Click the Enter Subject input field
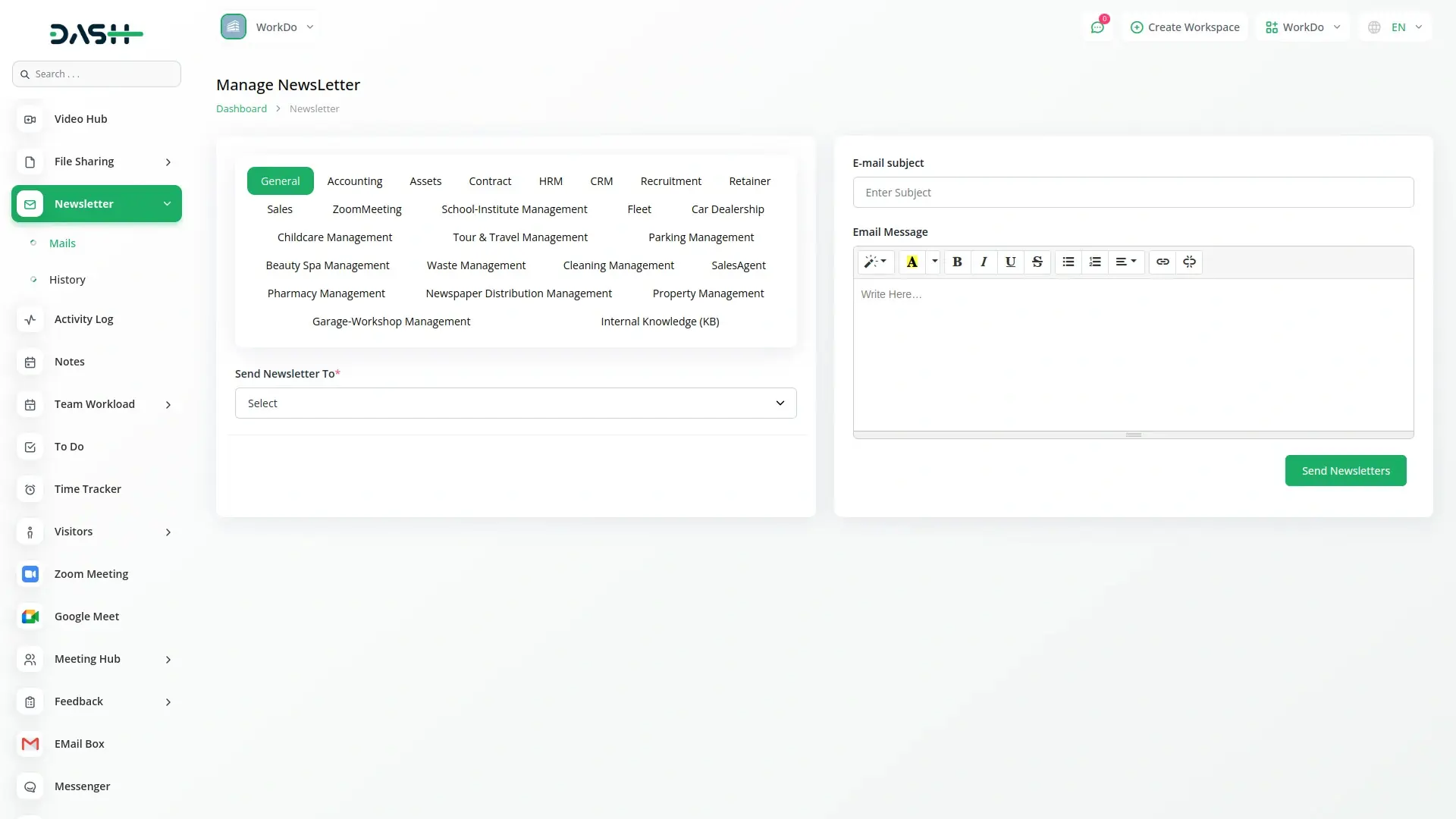 [x=1133, y=193]
